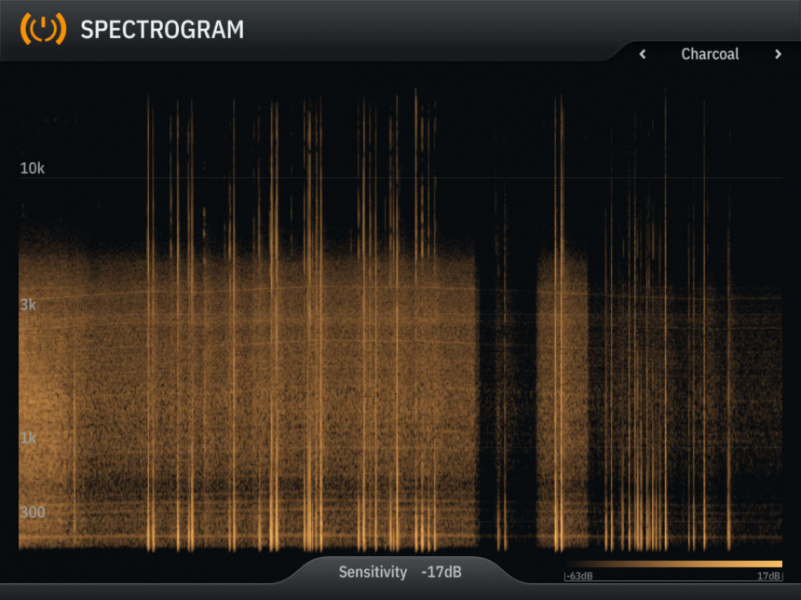The height and width of the screenshot is (600, 801).
Task: Select the SPECTROGRAM title text
Action: (163, 29)
